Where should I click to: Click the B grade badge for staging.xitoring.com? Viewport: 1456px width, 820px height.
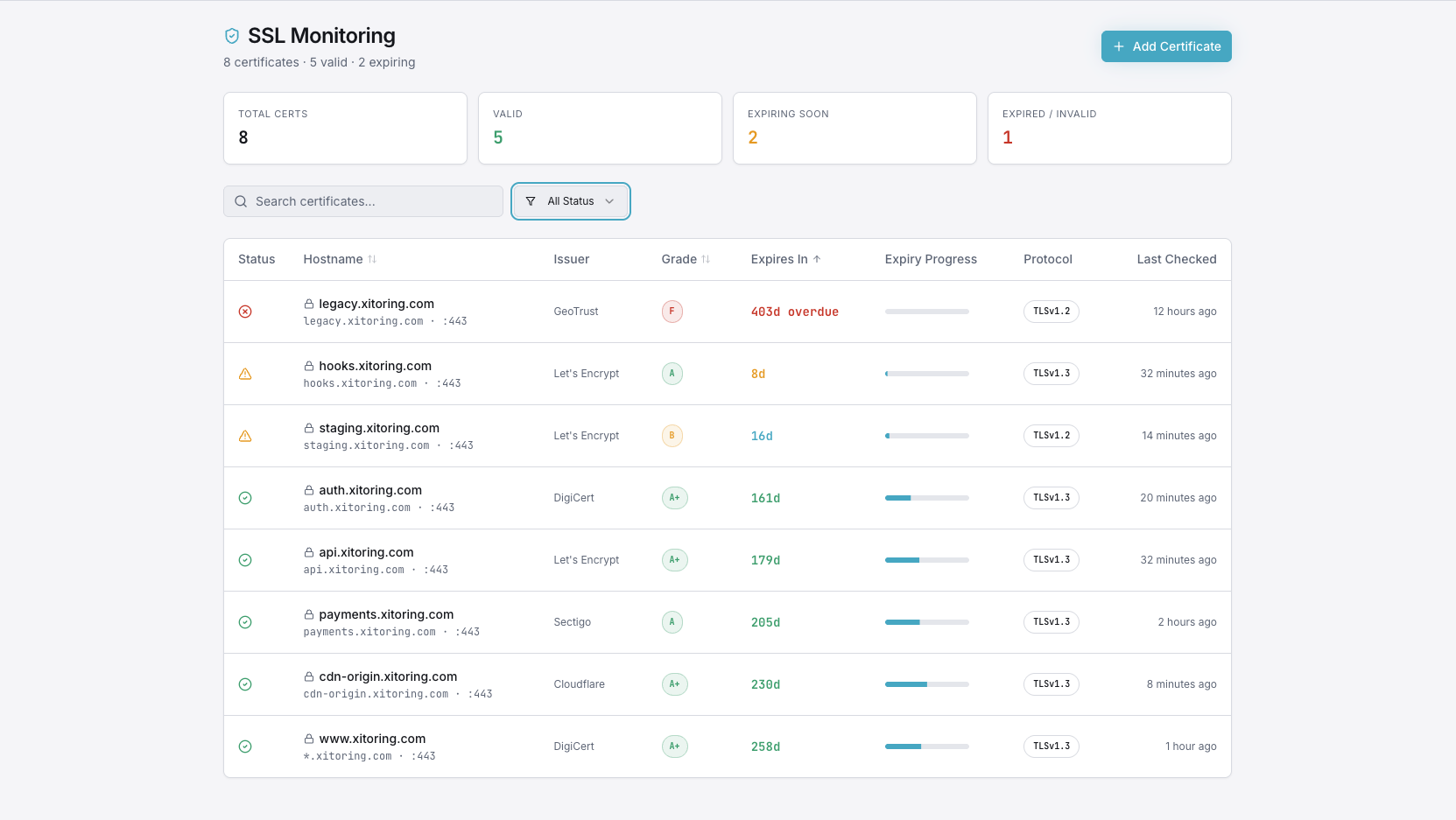[x=672, y=436]
